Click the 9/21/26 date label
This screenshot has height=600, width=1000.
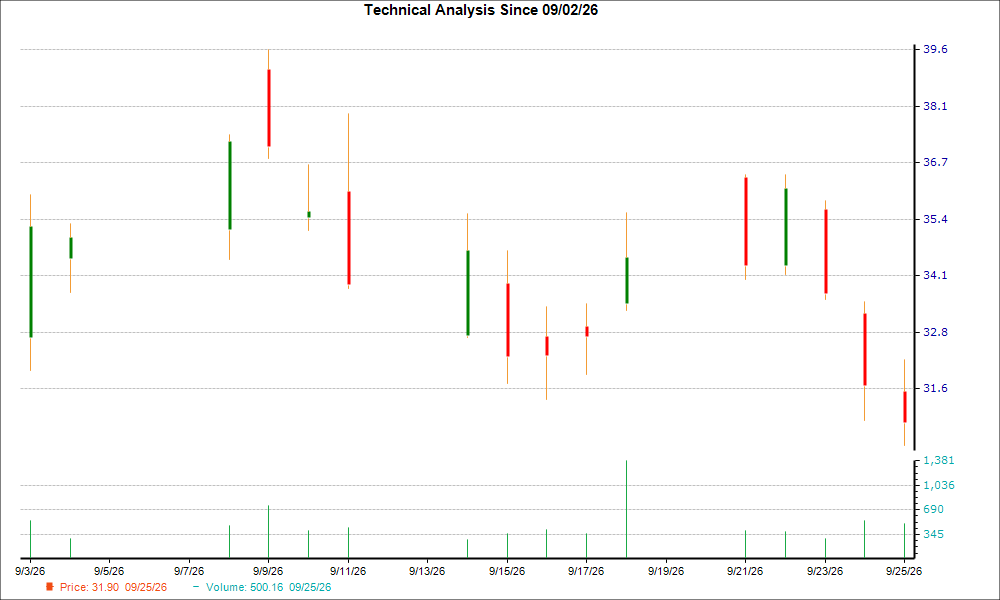click(x=745, y=571)
